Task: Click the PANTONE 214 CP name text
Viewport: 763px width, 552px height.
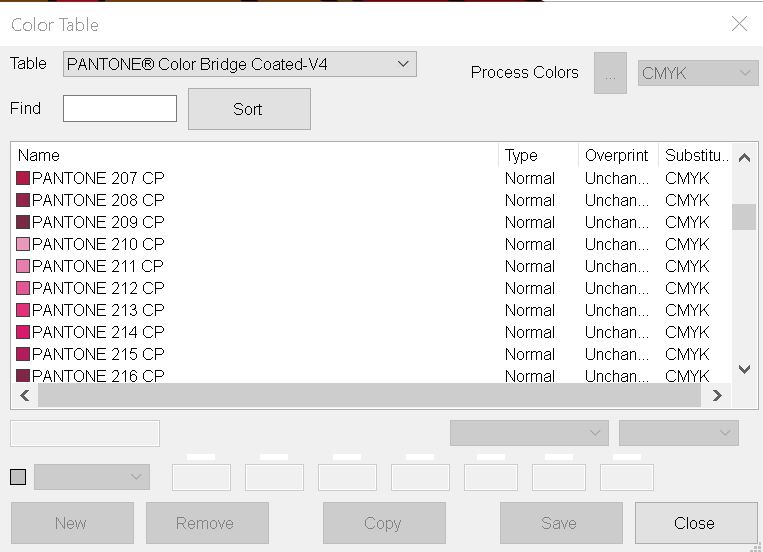Action: click(98, 332)
